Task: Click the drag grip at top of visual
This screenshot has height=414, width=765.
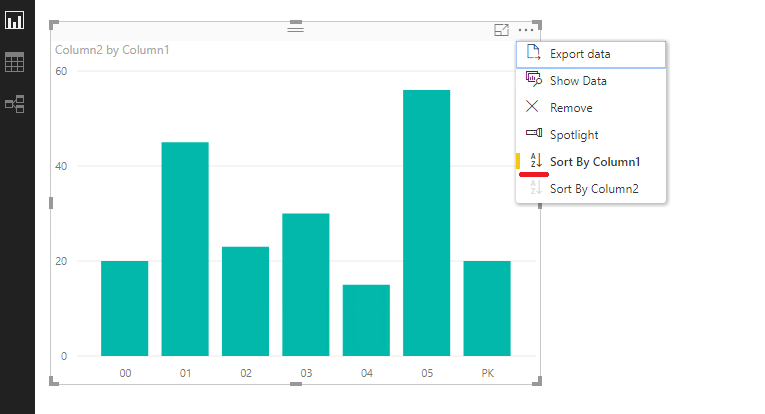Action: pyautogui.click(x=296, y=29)
